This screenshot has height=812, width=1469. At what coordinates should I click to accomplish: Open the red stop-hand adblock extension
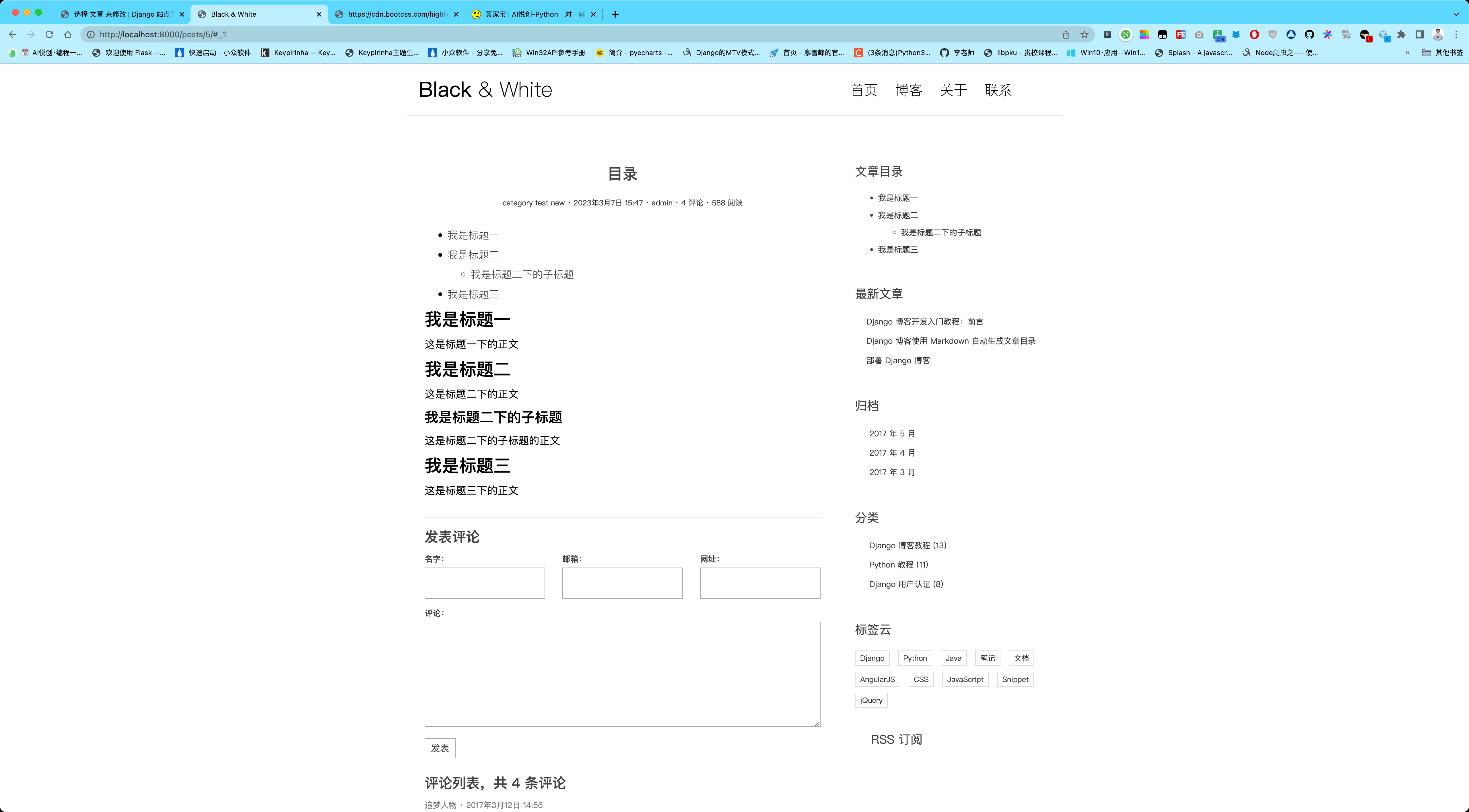click(x=1254, y=34)
